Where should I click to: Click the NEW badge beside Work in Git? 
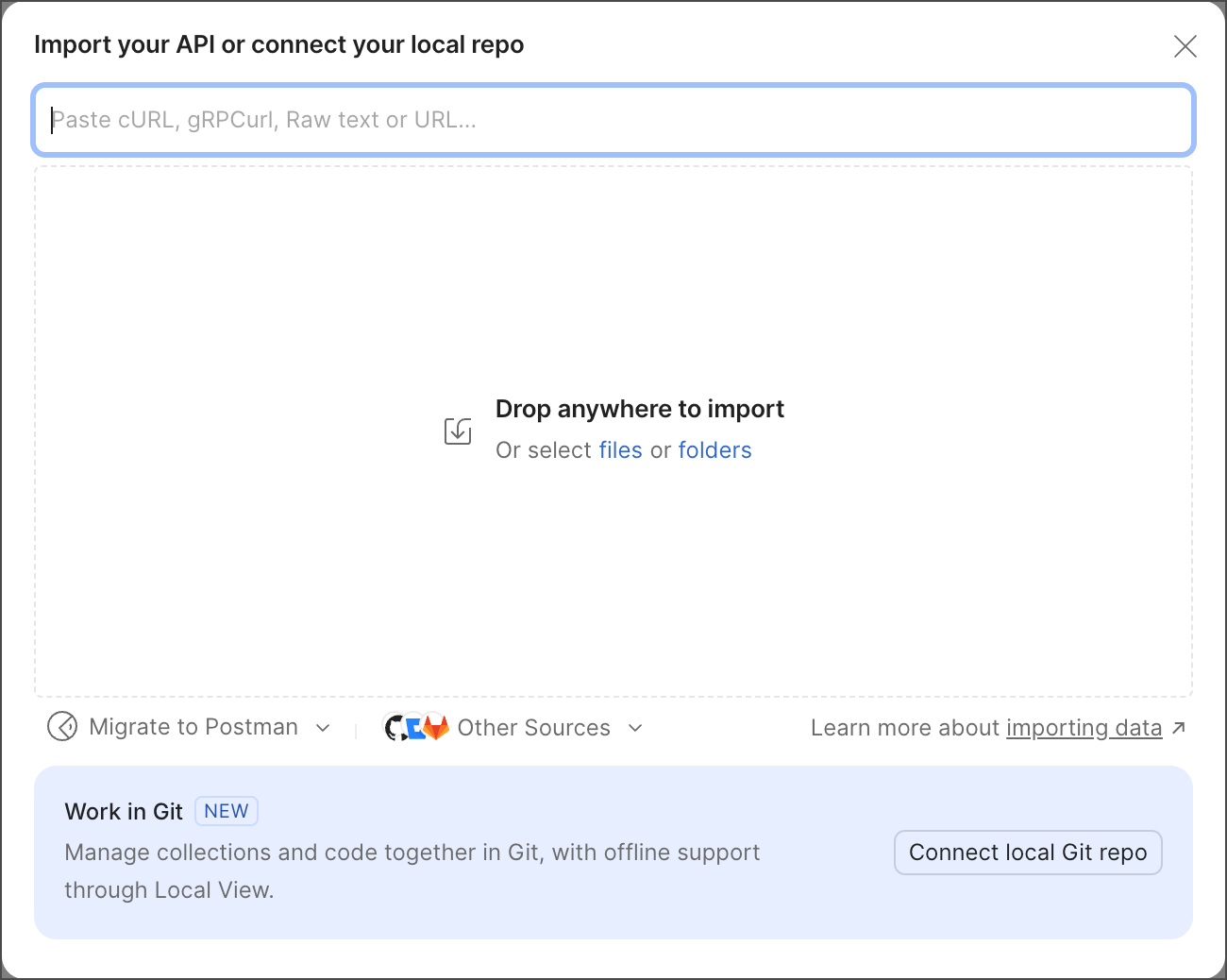[227, 811]
